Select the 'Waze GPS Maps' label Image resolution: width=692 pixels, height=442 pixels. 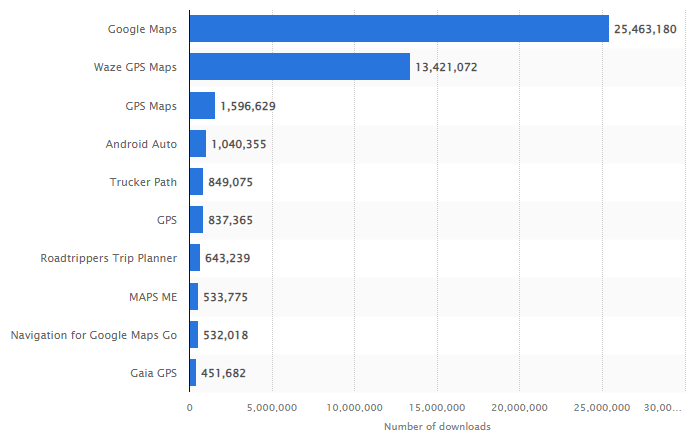[x=135, y=67]
